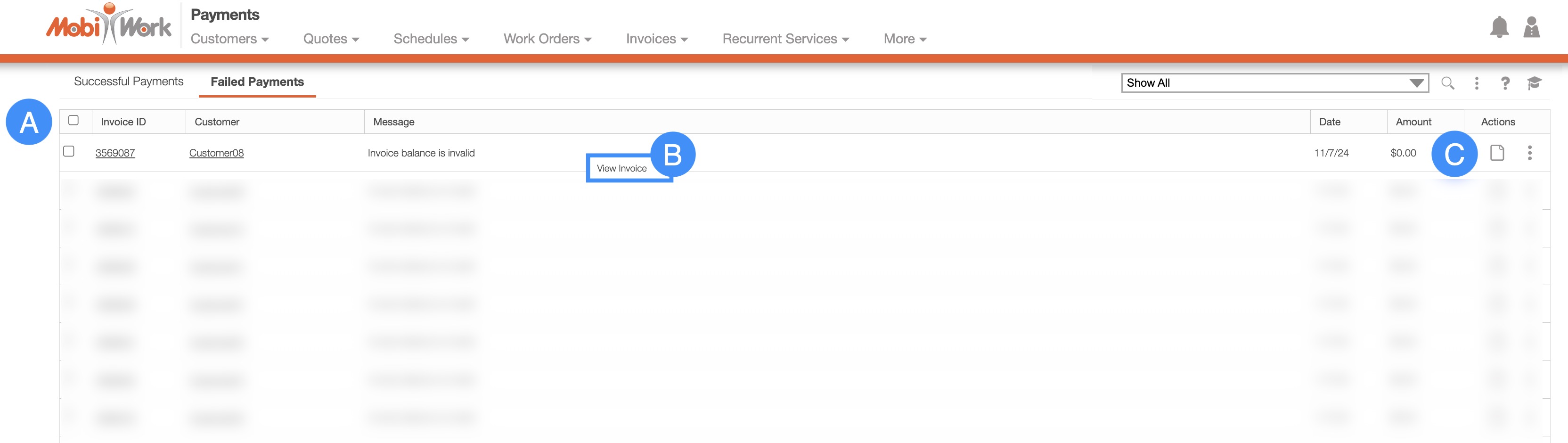Select the Failed Payments tab
The height and width of the screenshot is (443, 1568).
click(x=257, y=82)
